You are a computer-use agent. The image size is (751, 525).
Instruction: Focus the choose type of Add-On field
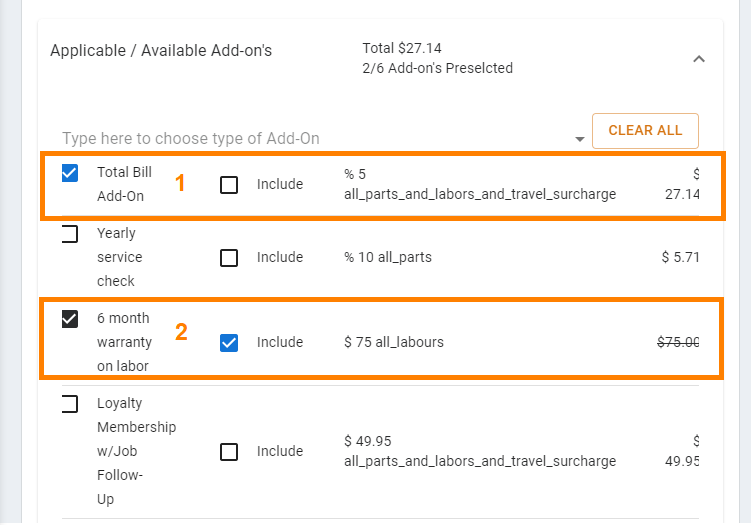[x=318, y=138]
